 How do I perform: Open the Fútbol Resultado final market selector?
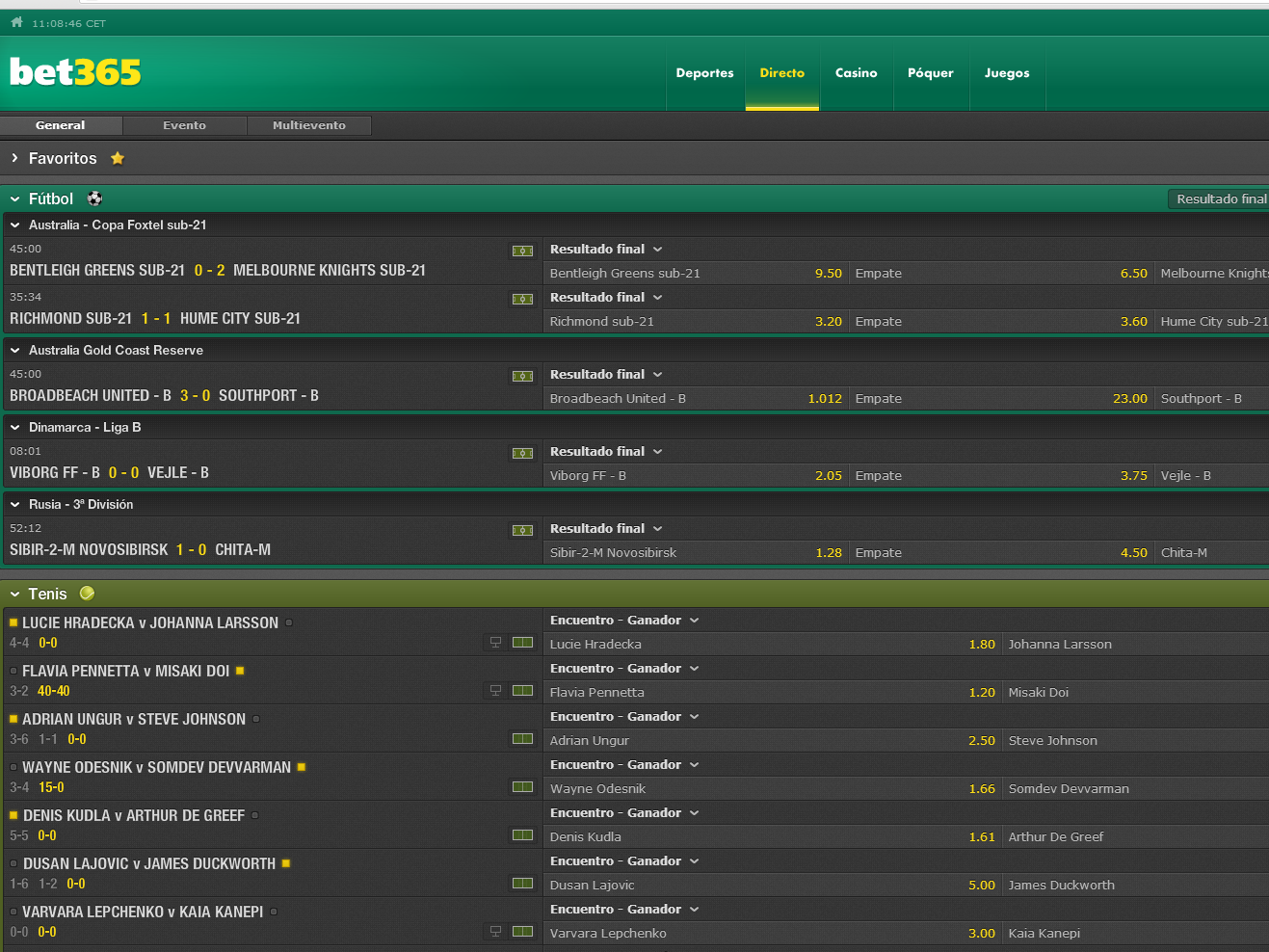[x=1219, y=198]
